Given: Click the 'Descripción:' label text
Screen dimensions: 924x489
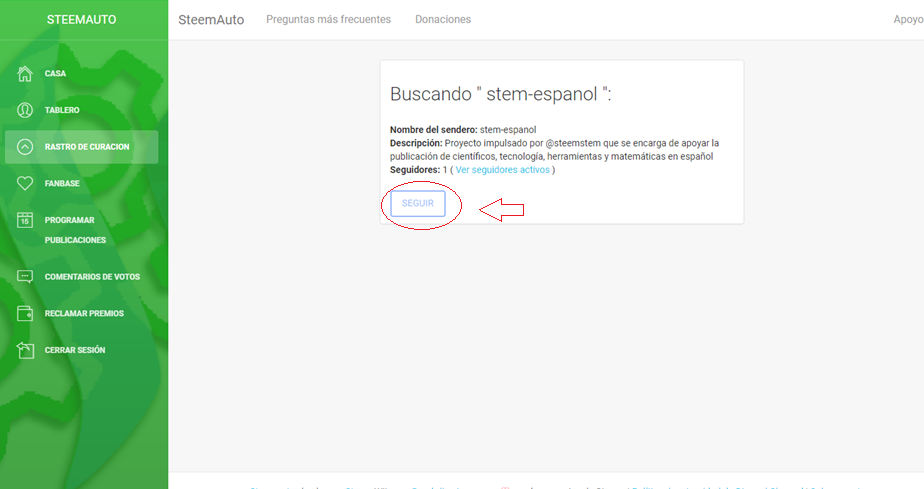Looking at the screenshot, I should [x=416, y=143].
